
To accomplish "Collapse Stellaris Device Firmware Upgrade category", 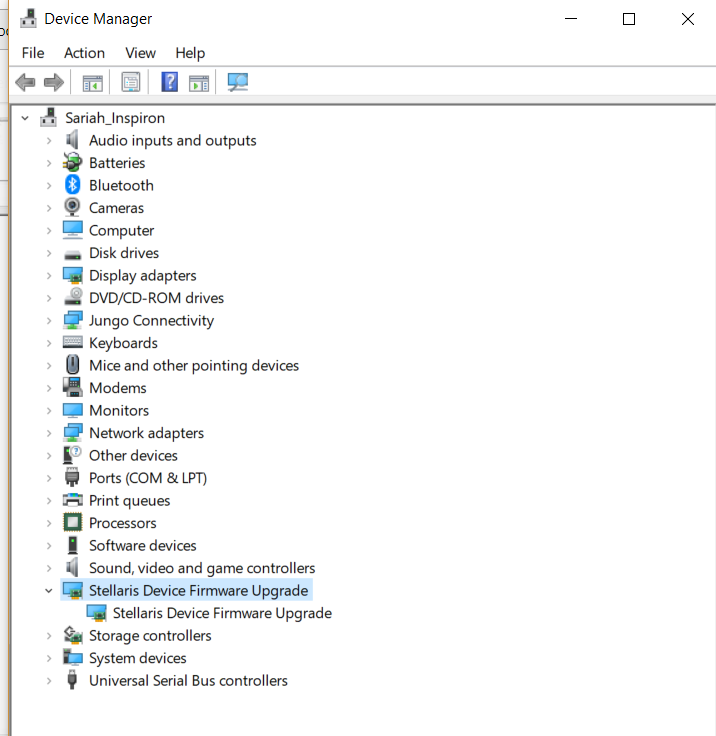I will pos(48,591).
